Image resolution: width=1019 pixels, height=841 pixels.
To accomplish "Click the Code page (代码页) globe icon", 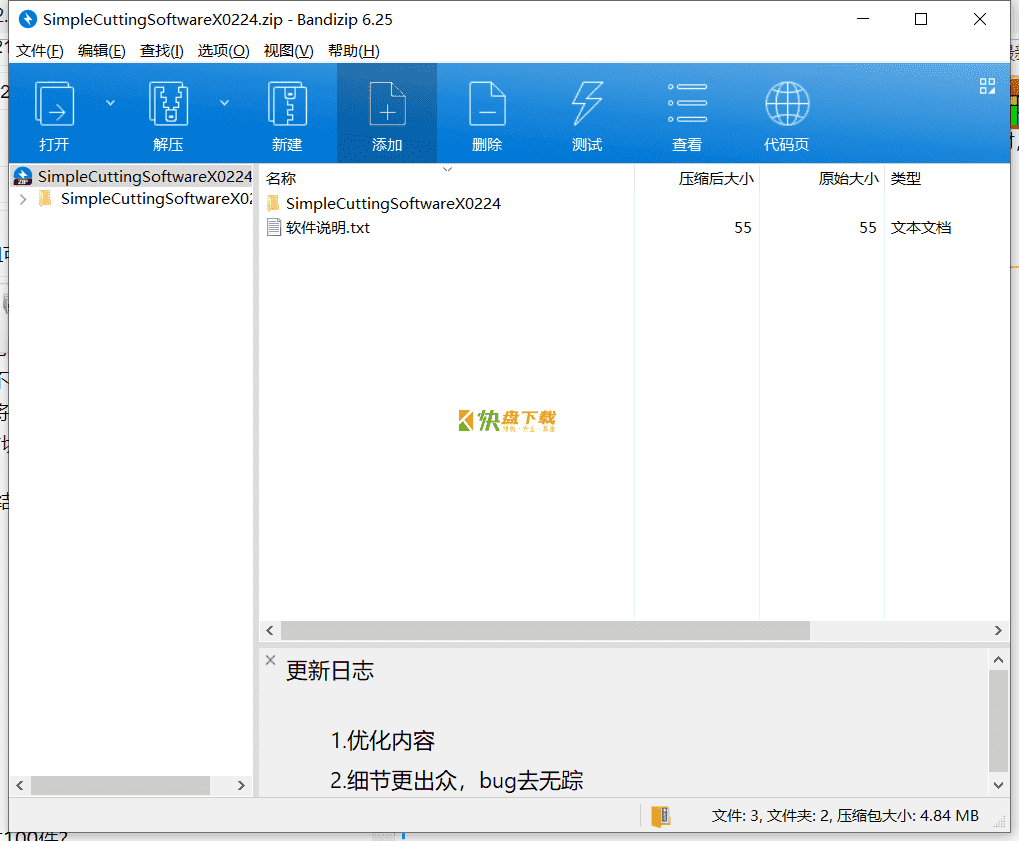I will coord(787,104).
